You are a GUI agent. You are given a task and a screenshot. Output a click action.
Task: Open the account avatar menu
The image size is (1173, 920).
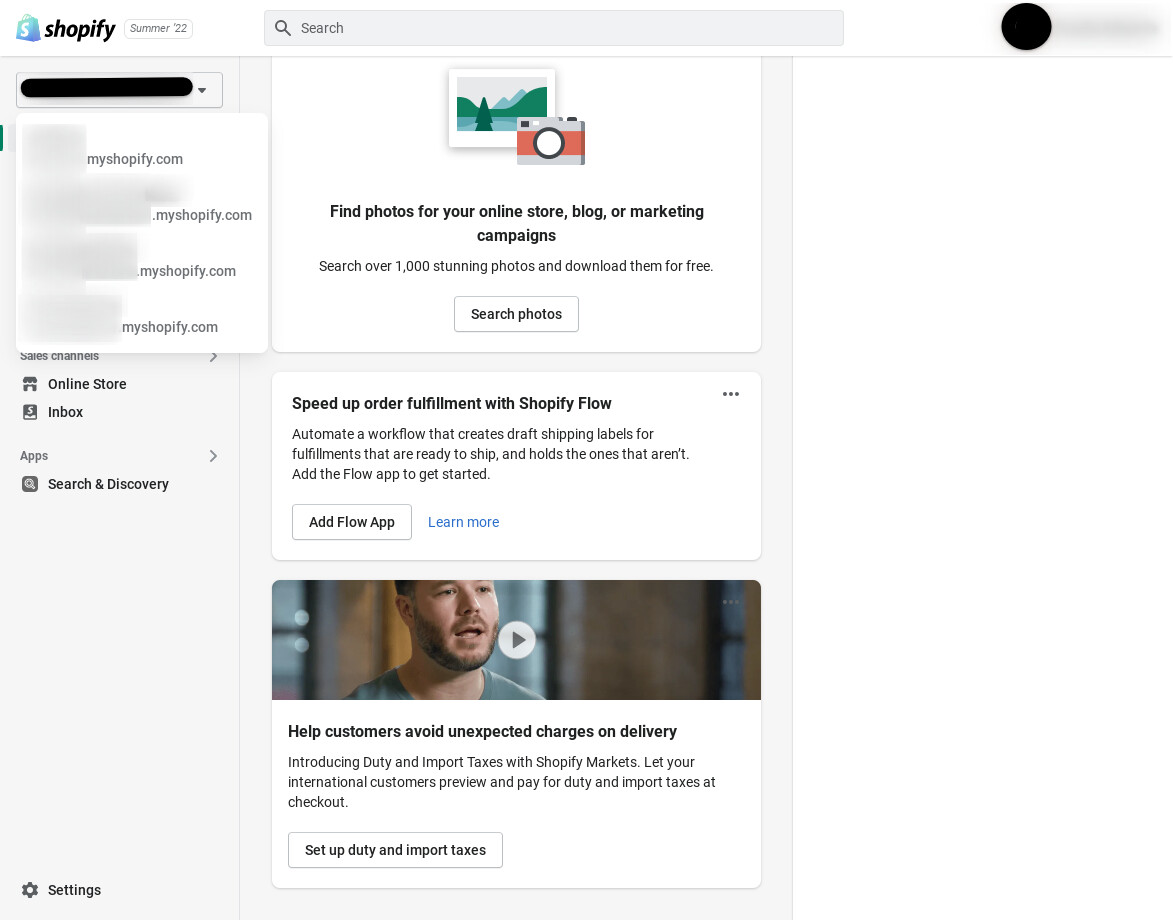[x=1026, y=27]
